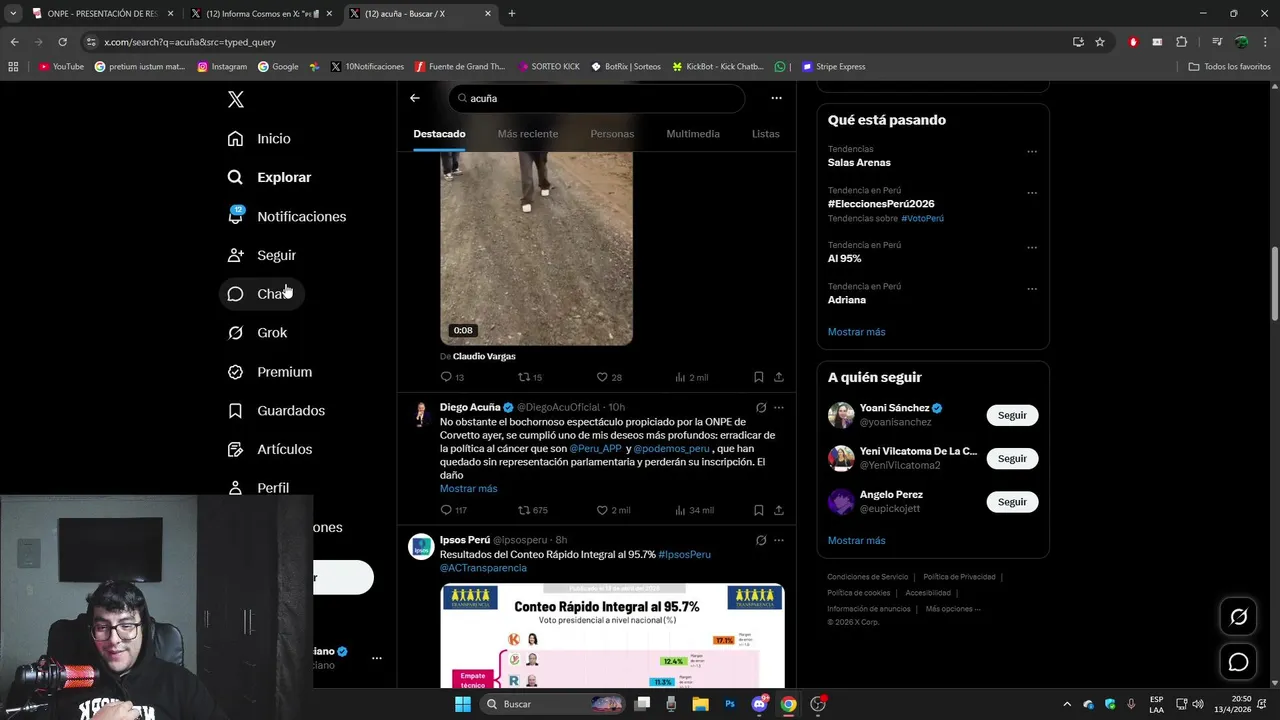Open Notificaciones in sidebar
This screenshot has height=720, width=1280.
pyautogui.click(x=286, y=216)
